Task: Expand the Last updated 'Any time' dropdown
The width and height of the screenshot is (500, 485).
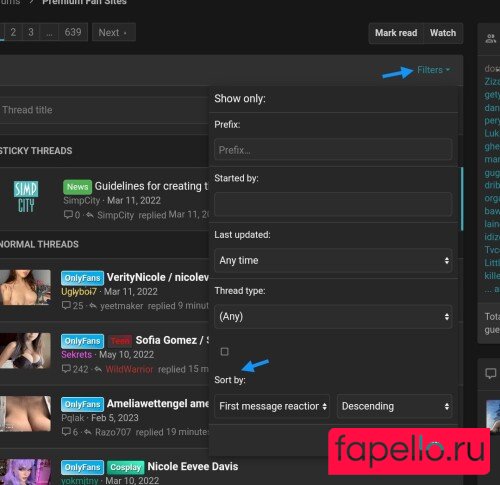Action: (x=333, y=260)
